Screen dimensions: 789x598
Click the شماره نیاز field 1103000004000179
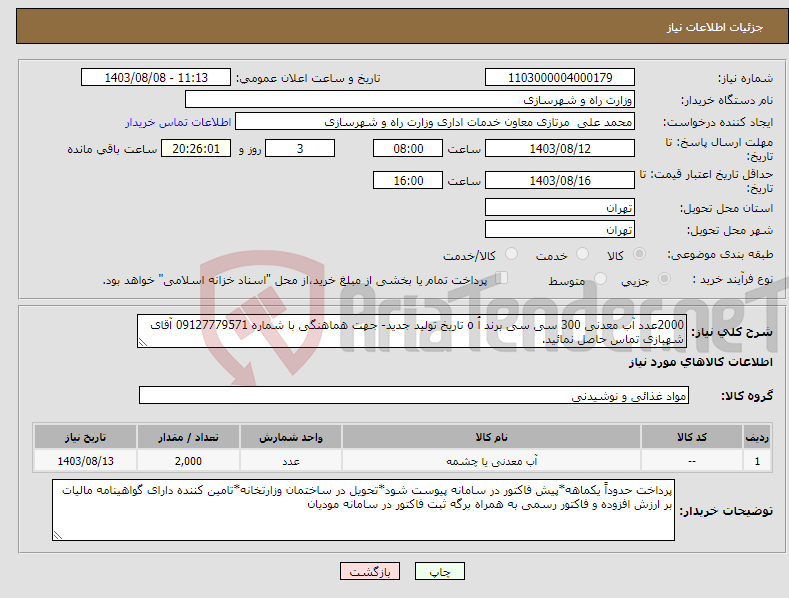(x=560, y=78)
